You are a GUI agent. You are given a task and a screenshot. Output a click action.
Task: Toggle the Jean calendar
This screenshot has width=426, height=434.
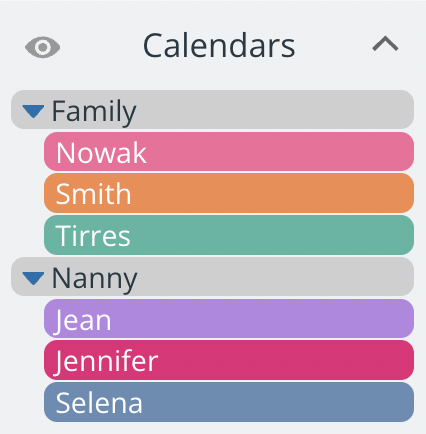[x=229, y=319]
